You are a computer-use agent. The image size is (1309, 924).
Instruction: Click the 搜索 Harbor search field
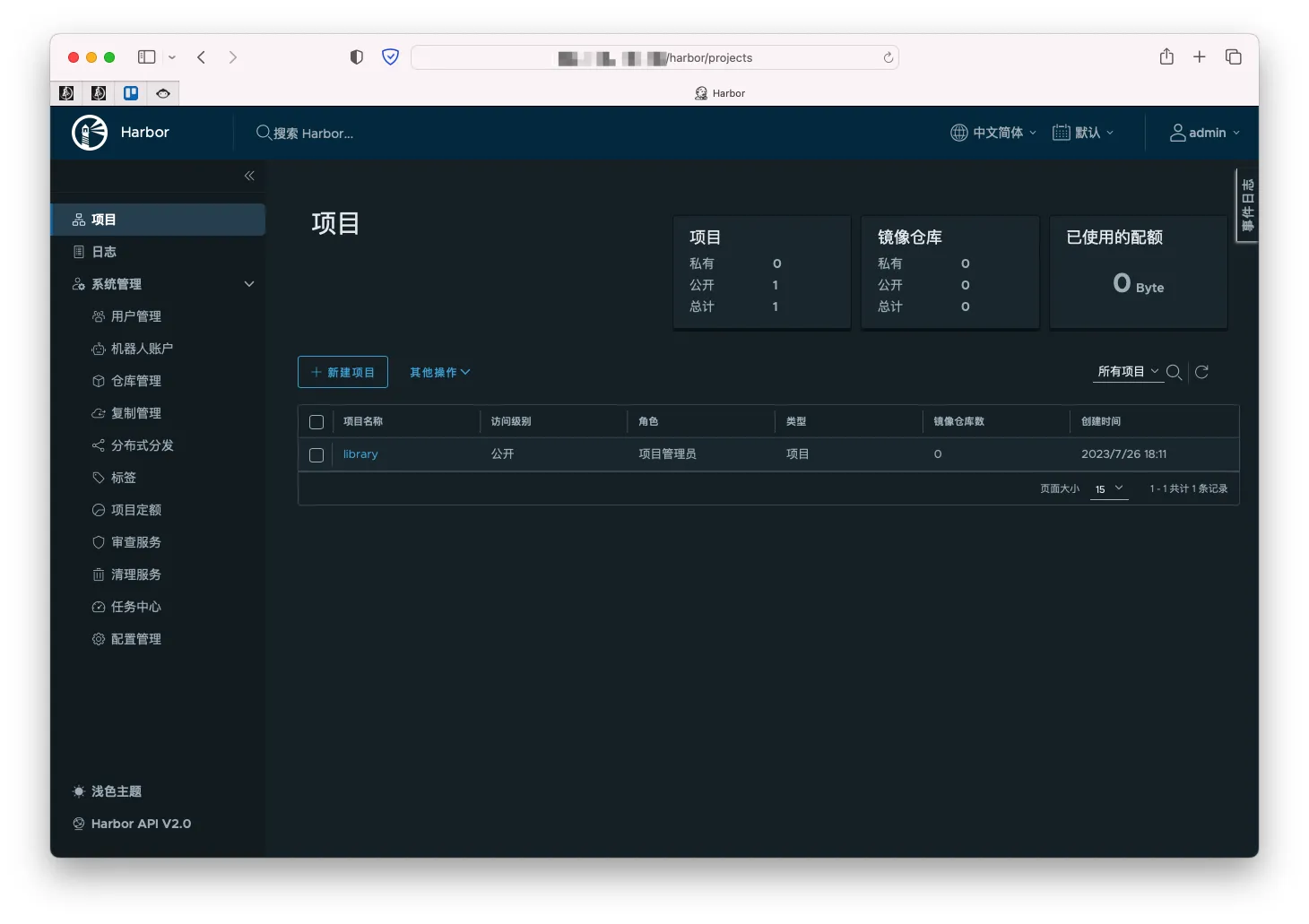click(x=314, y=133)
